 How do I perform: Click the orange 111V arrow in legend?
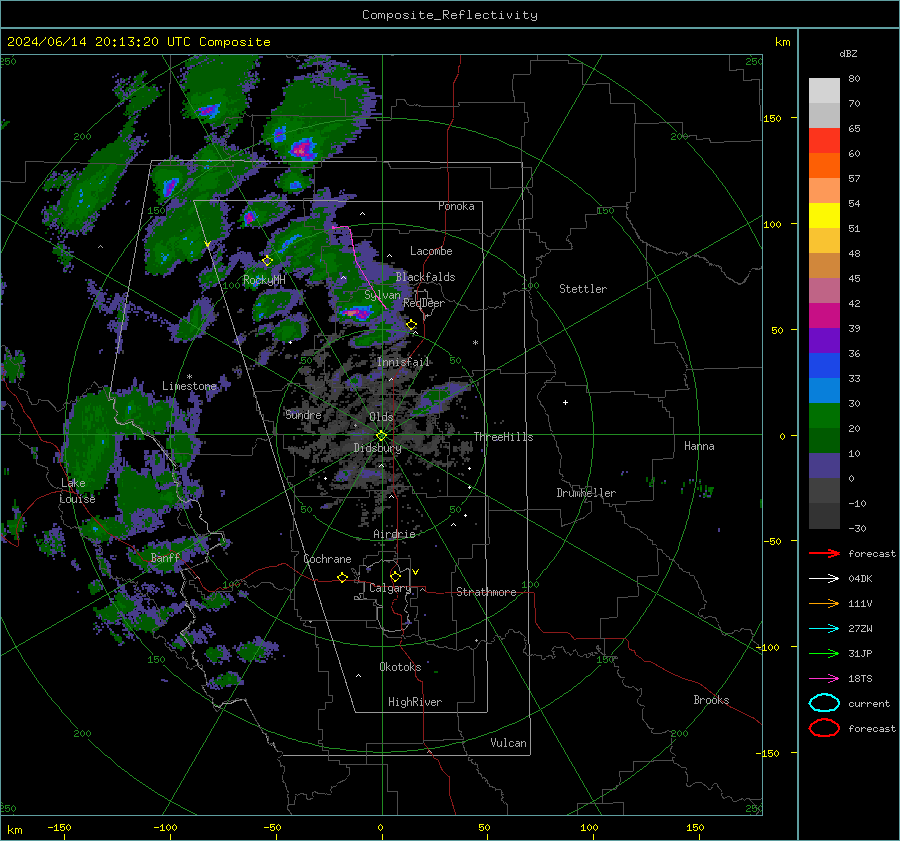point(824,603)
